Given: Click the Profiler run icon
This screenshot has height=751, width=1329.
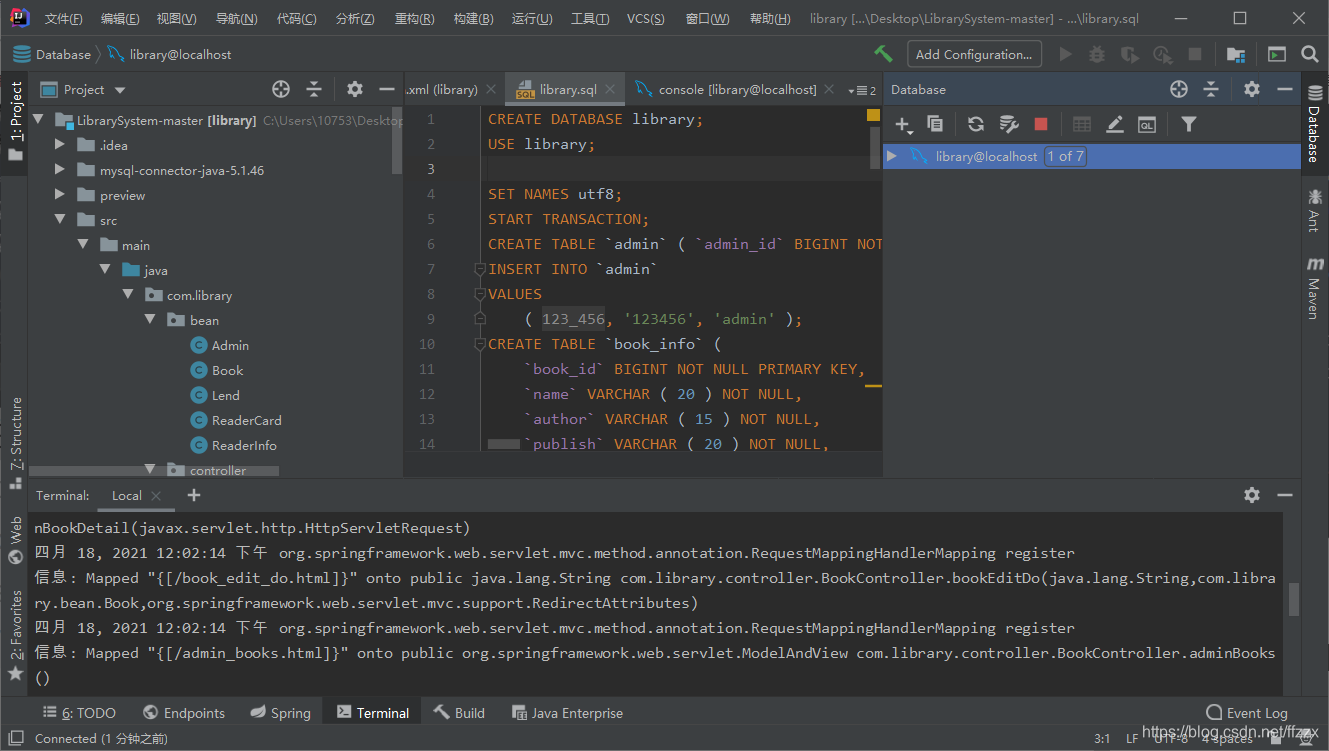Looking at the screenshot, I should [x=1162, y=54].
